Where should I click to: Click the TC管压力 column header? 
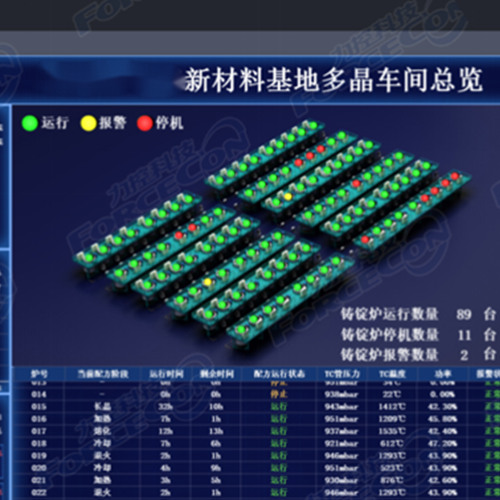(x=342, y=374)
